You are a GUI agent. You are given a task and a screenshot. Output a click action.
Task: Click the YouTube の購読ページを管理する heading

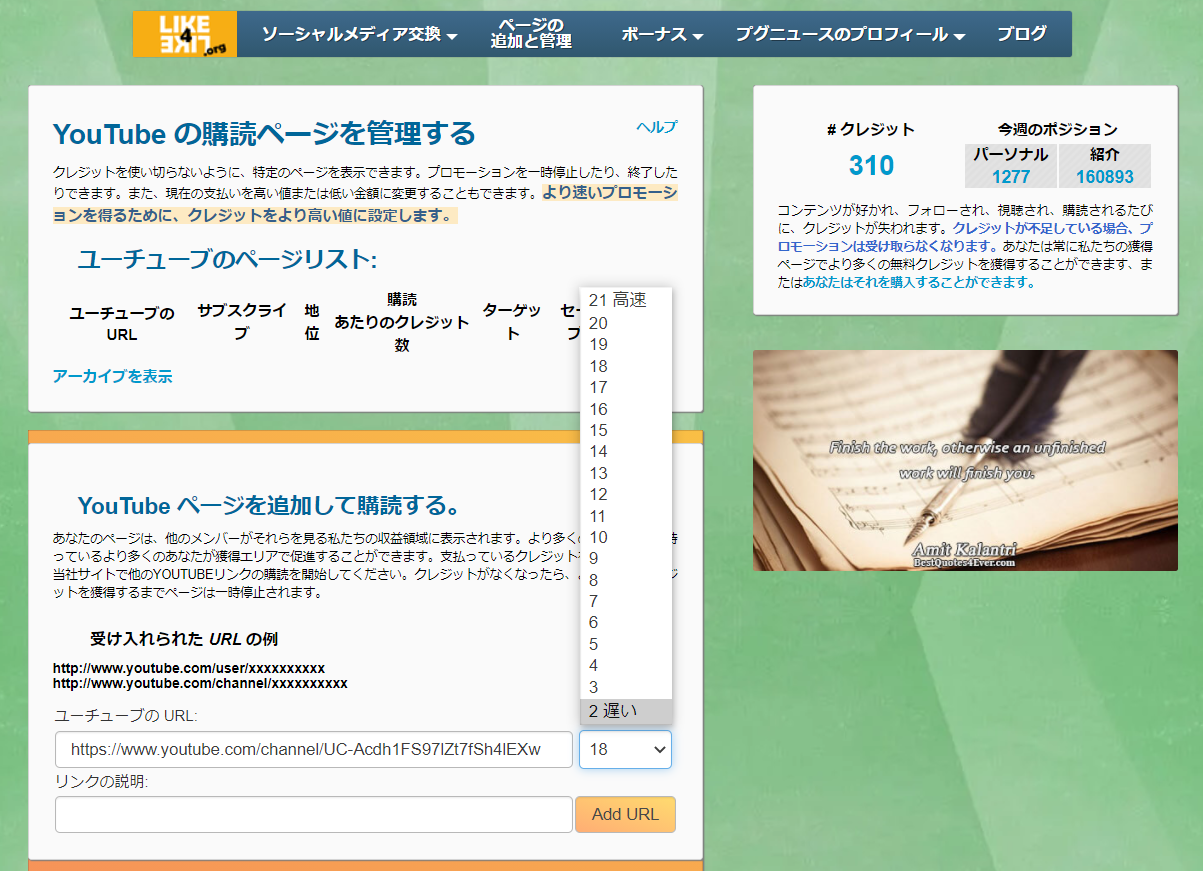point(264,134)
